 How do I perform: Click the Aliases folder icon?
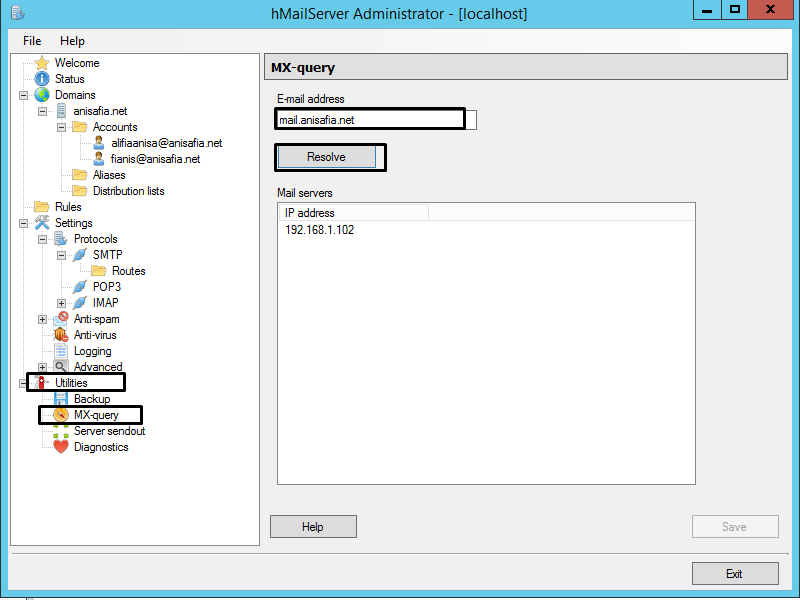pyautogui.click(x=80, y=174)
